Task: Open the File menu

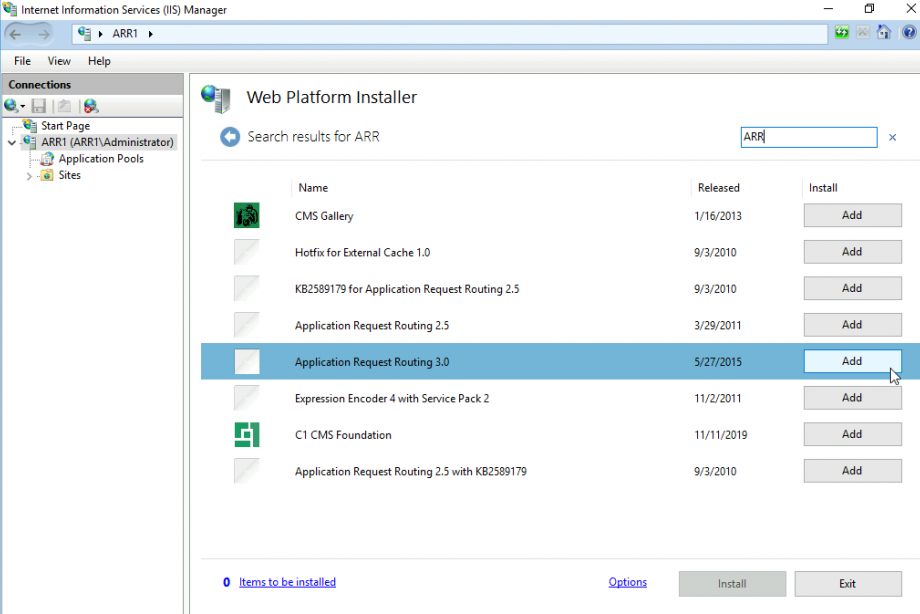Action: tap(21, 61)
